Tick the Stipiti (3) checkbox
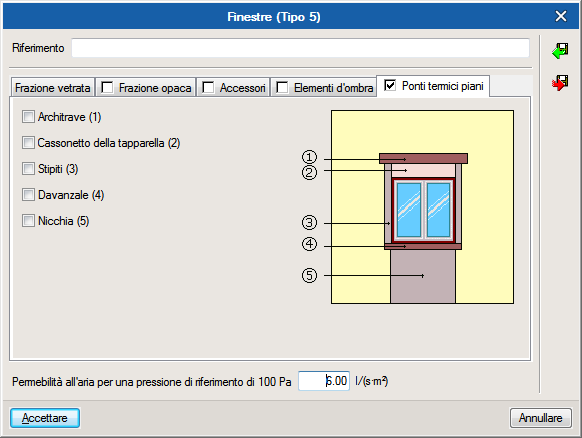Image resolution: width=582 pixels, height=438 pixels. tap(28, 169)
